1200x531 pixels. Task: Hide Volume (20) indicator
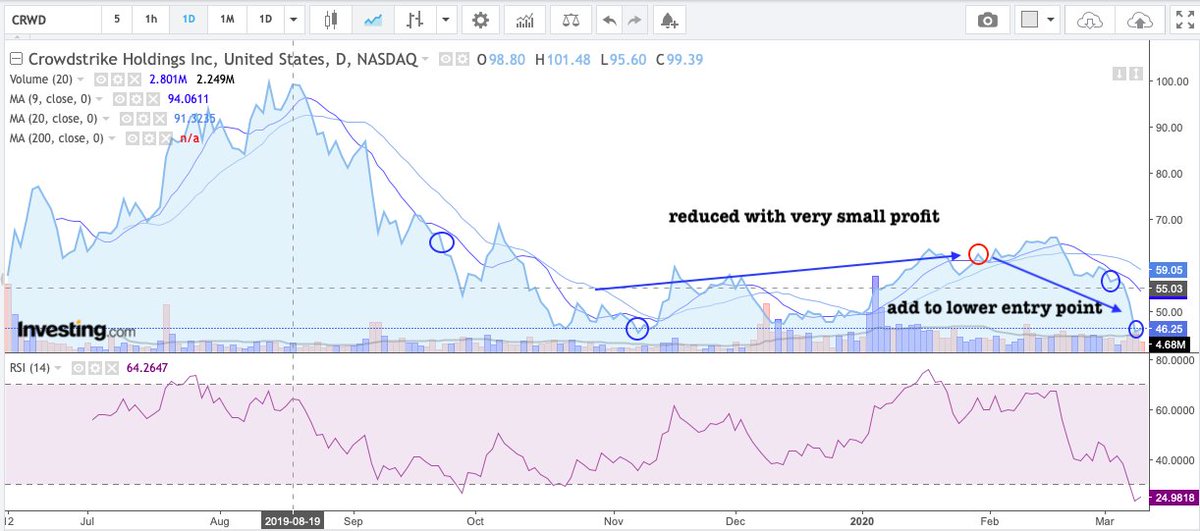100,79
